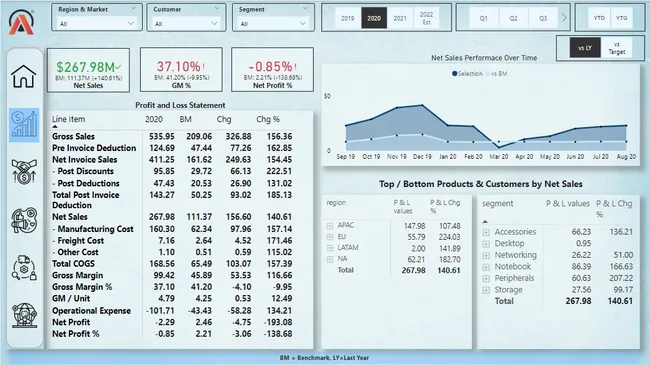Open the Sales view handshake icon
This screenshot has width=650, height=365.
tap(24, 172)
